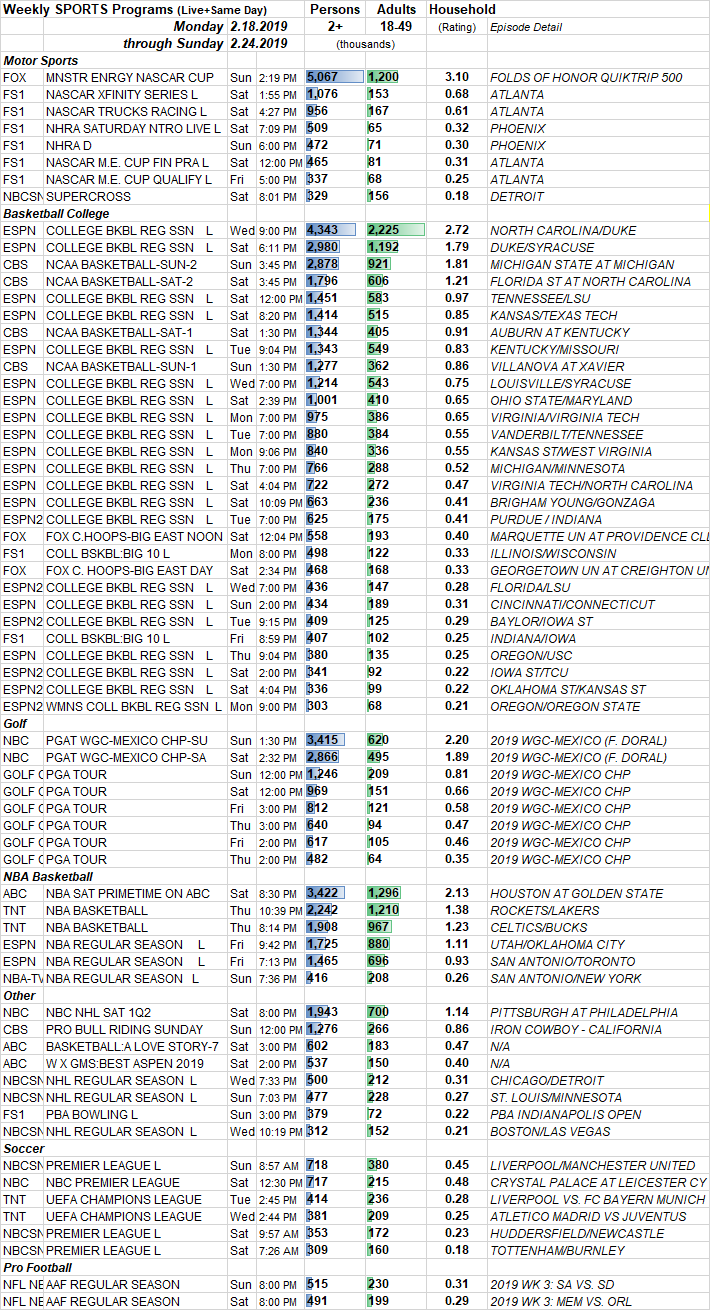
Task: Click the 'NASCAR XFINITY SERIES L' row
Action: 355,94
